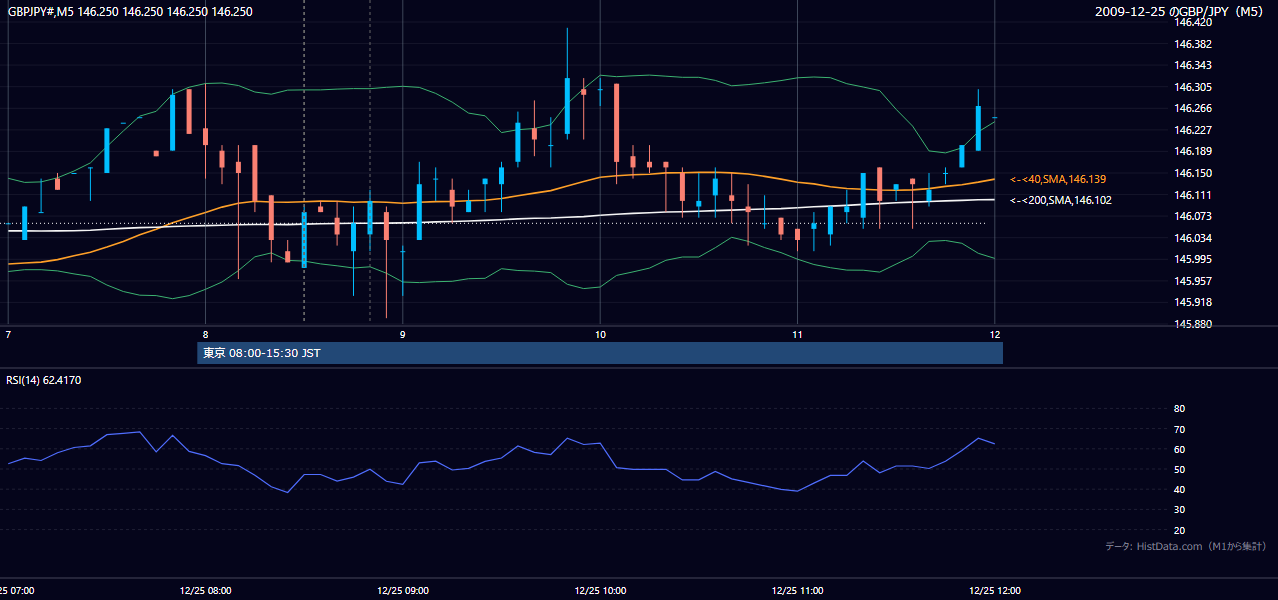This screenshot has width=1278, height=600.
Task: Click the 12/25 08:00 bottom time label
Action: 206,591
